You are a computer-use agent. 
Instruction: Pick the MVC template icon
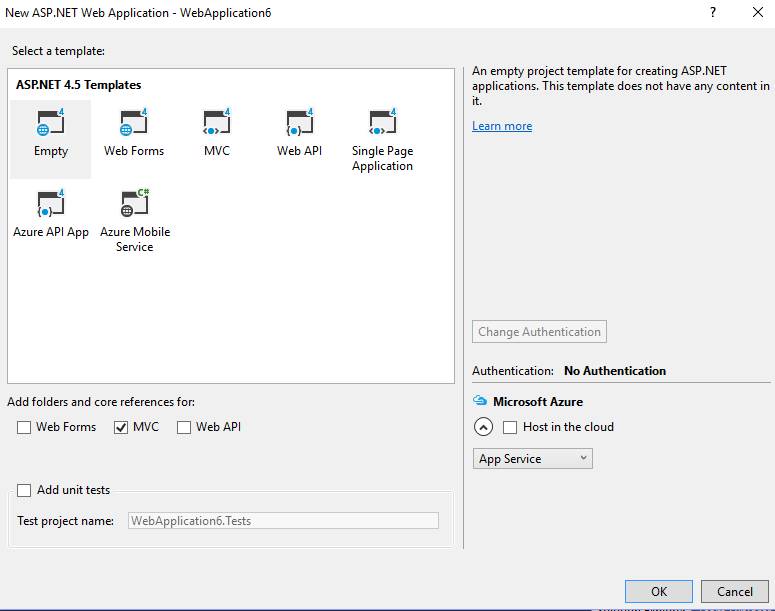coord(216,122)
